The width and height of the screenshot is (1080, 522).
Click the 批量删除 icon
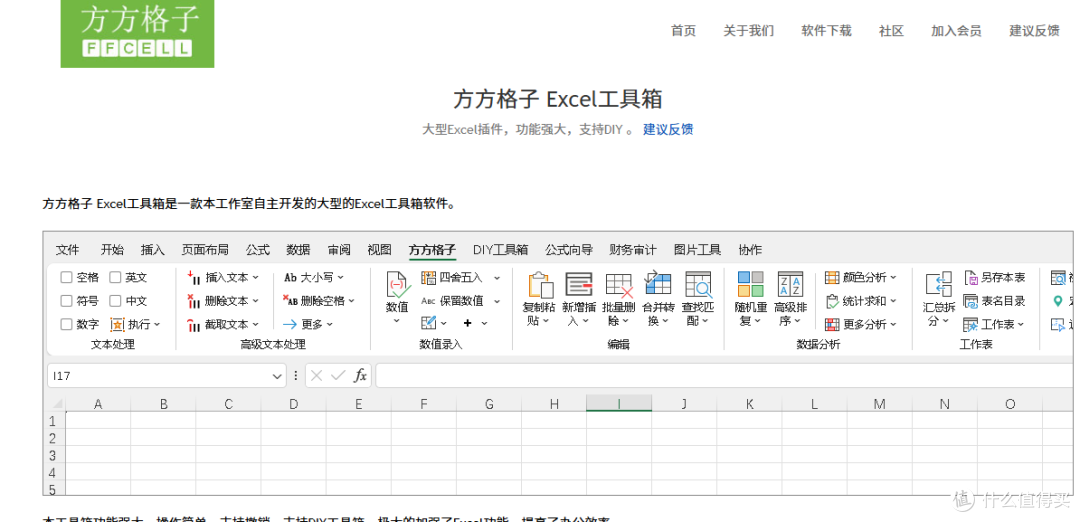[619, 284]
